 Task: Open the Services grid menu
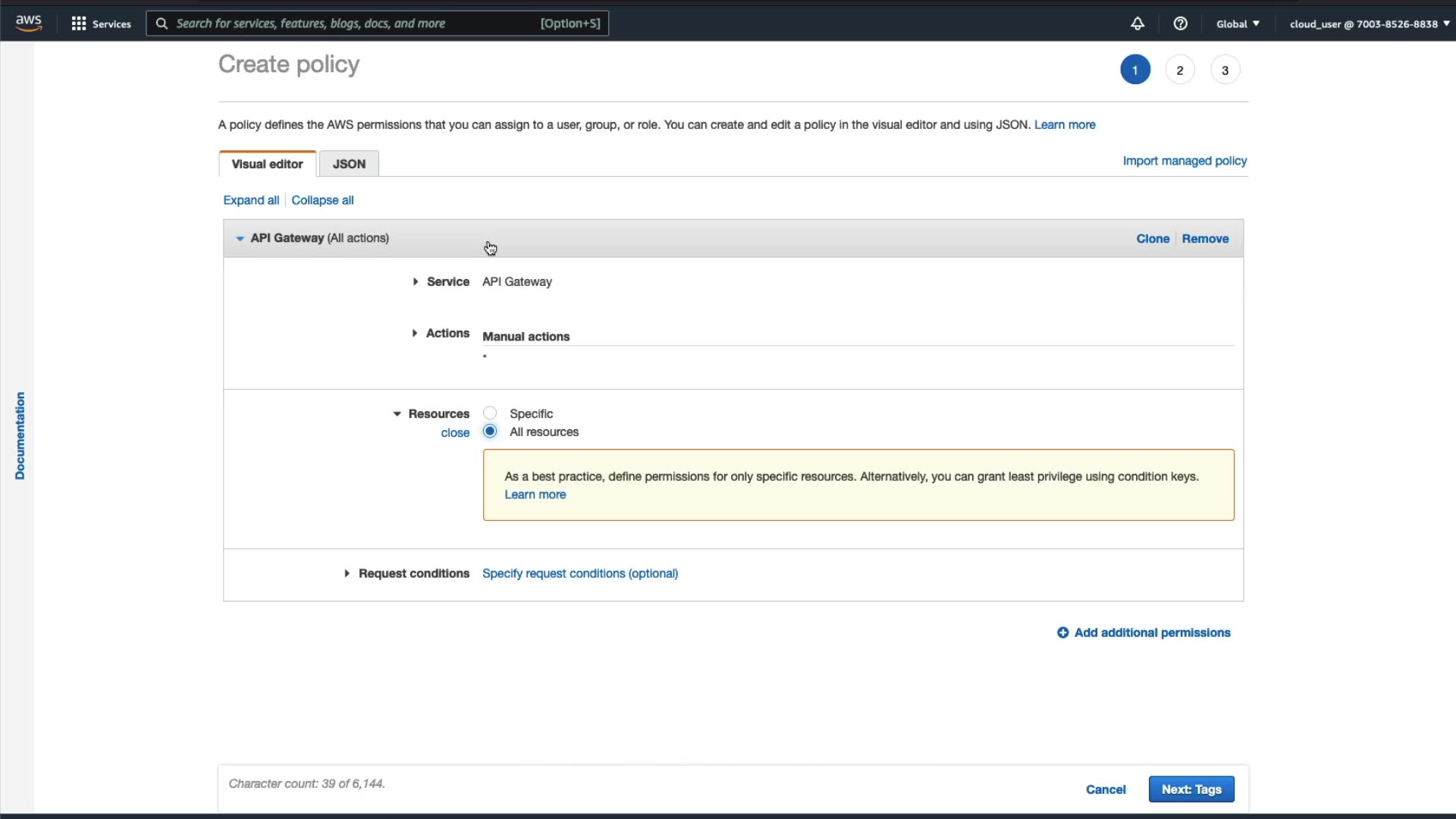pyautogui.click(x=79, y=24)
